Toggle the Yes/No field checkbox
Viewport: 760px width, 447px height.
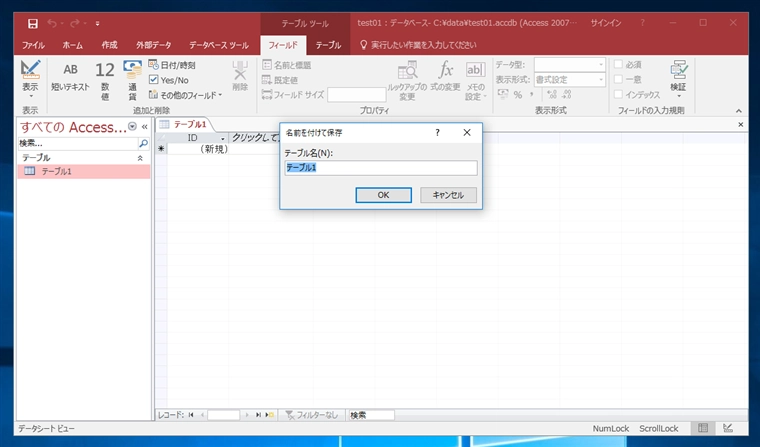pos(154,80)
